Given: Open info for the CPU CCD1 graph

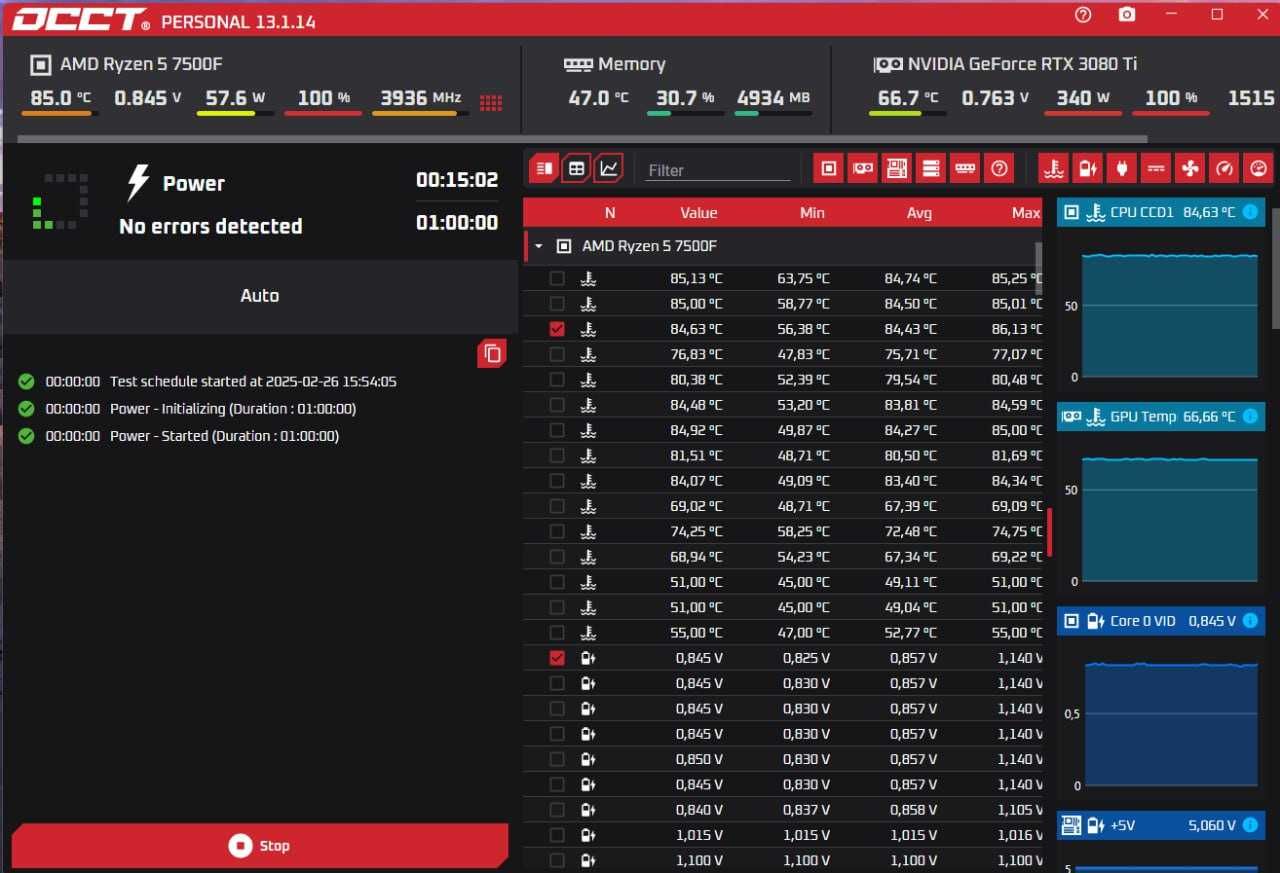Looking at the screenshot, I should click(x=1250, y=212).
